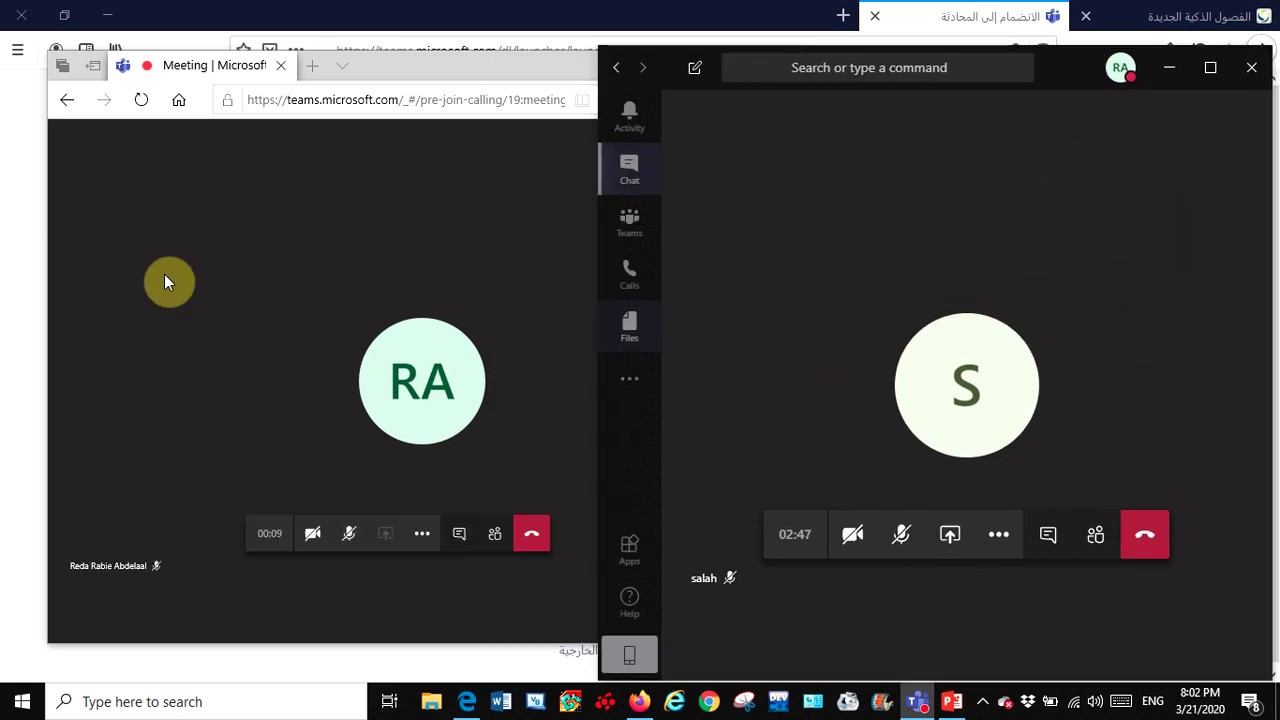Open Teams section in sidebar
Screen dimensions: 1280x720
click(629, 222)
